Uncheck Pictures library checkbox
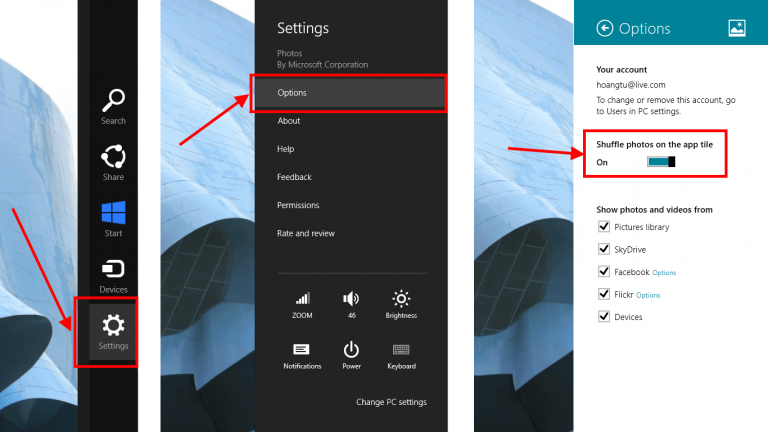This screenshot has width=768, height=432. click(x=603, y=226)
